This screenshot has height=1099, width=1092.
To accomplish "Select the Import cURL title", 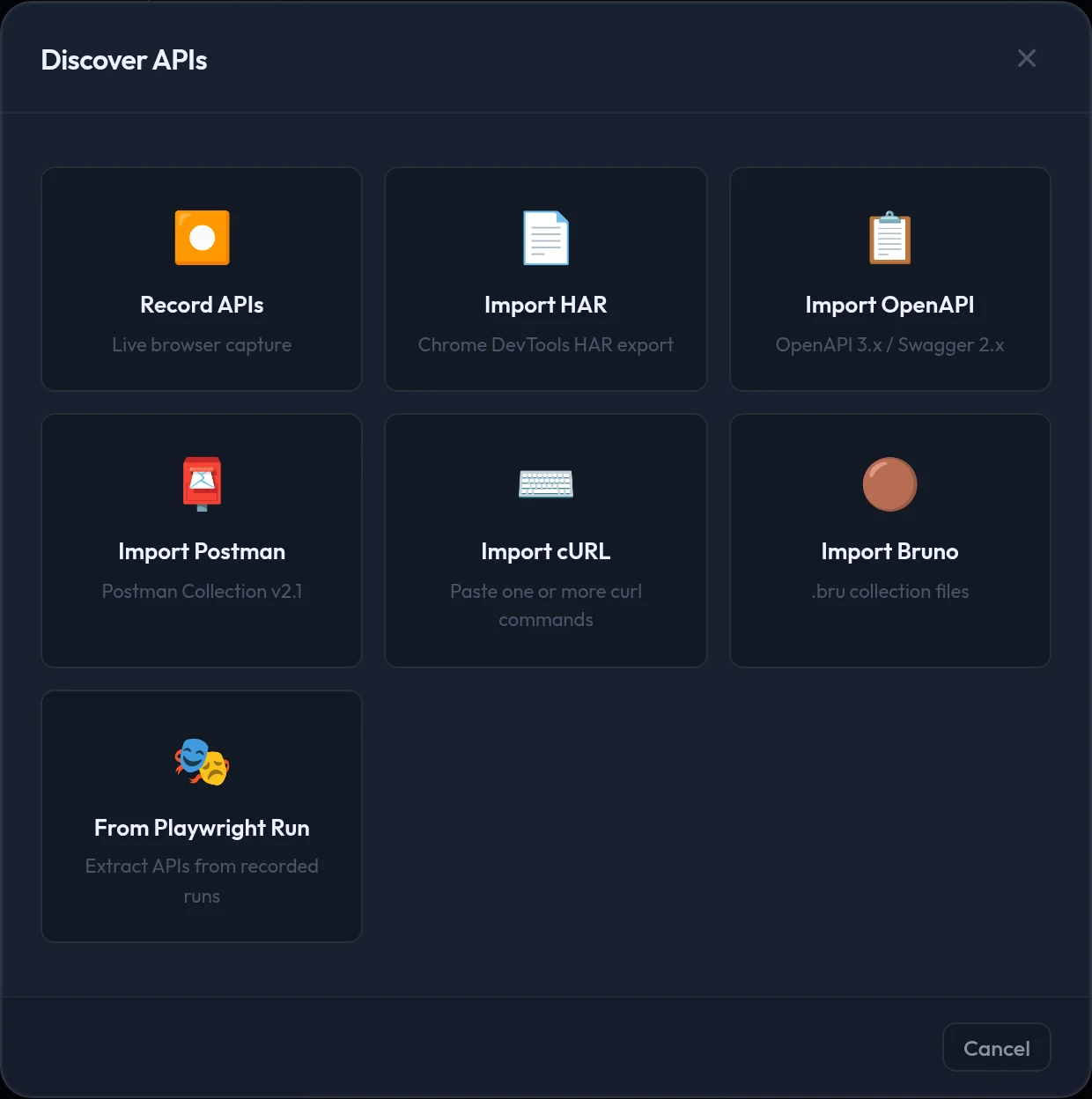I will [546, 551].
